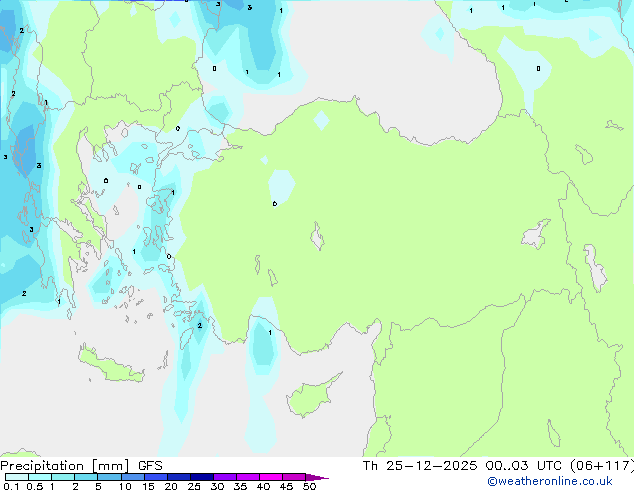This screenshot has width=634, height=490.
Task: Click the 10–15 mm legend swatch
Action: click(x=133, y=477)
